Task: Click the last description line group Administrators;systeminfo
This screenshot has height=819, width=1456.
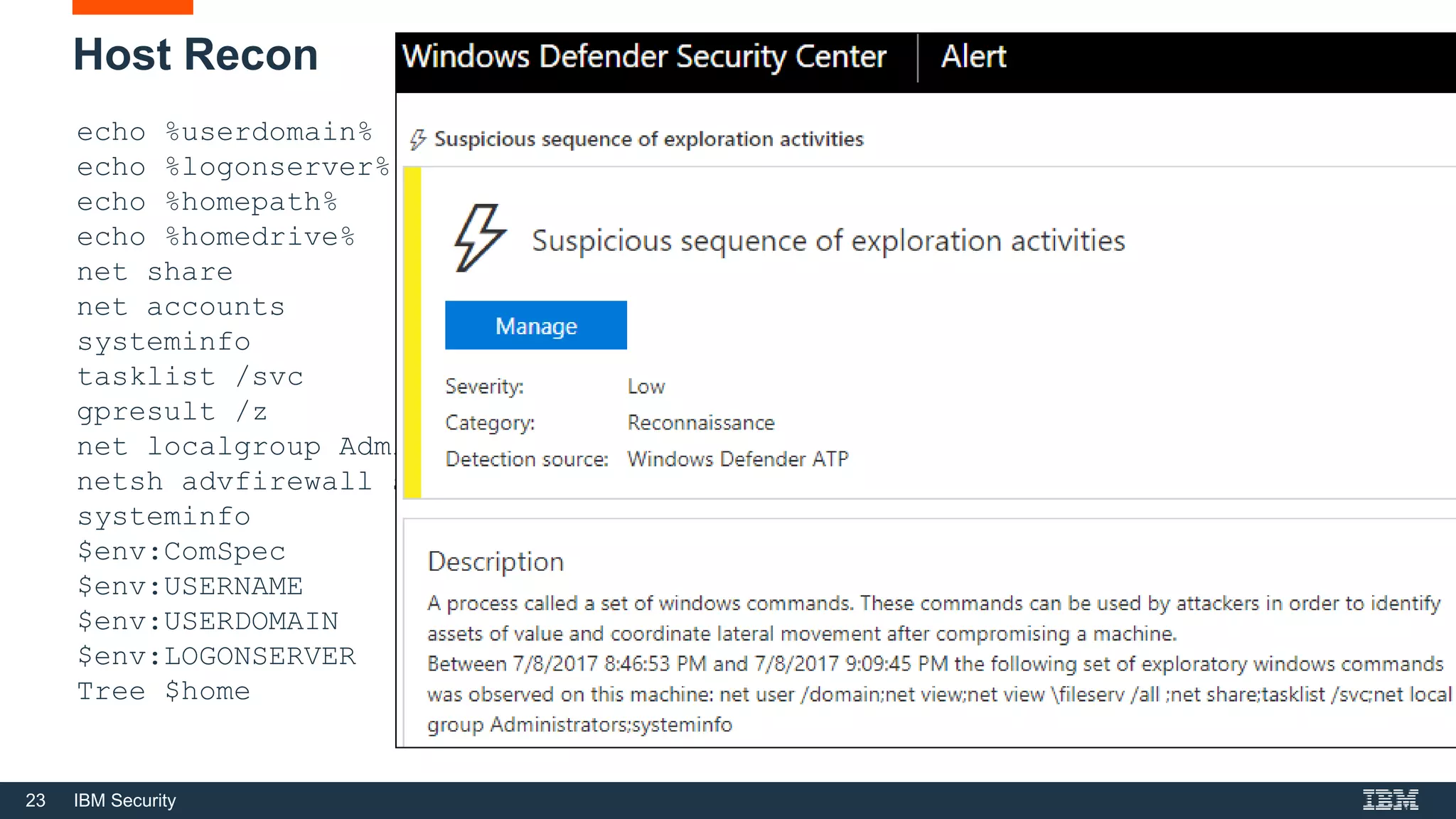Action: pos(579,724)
